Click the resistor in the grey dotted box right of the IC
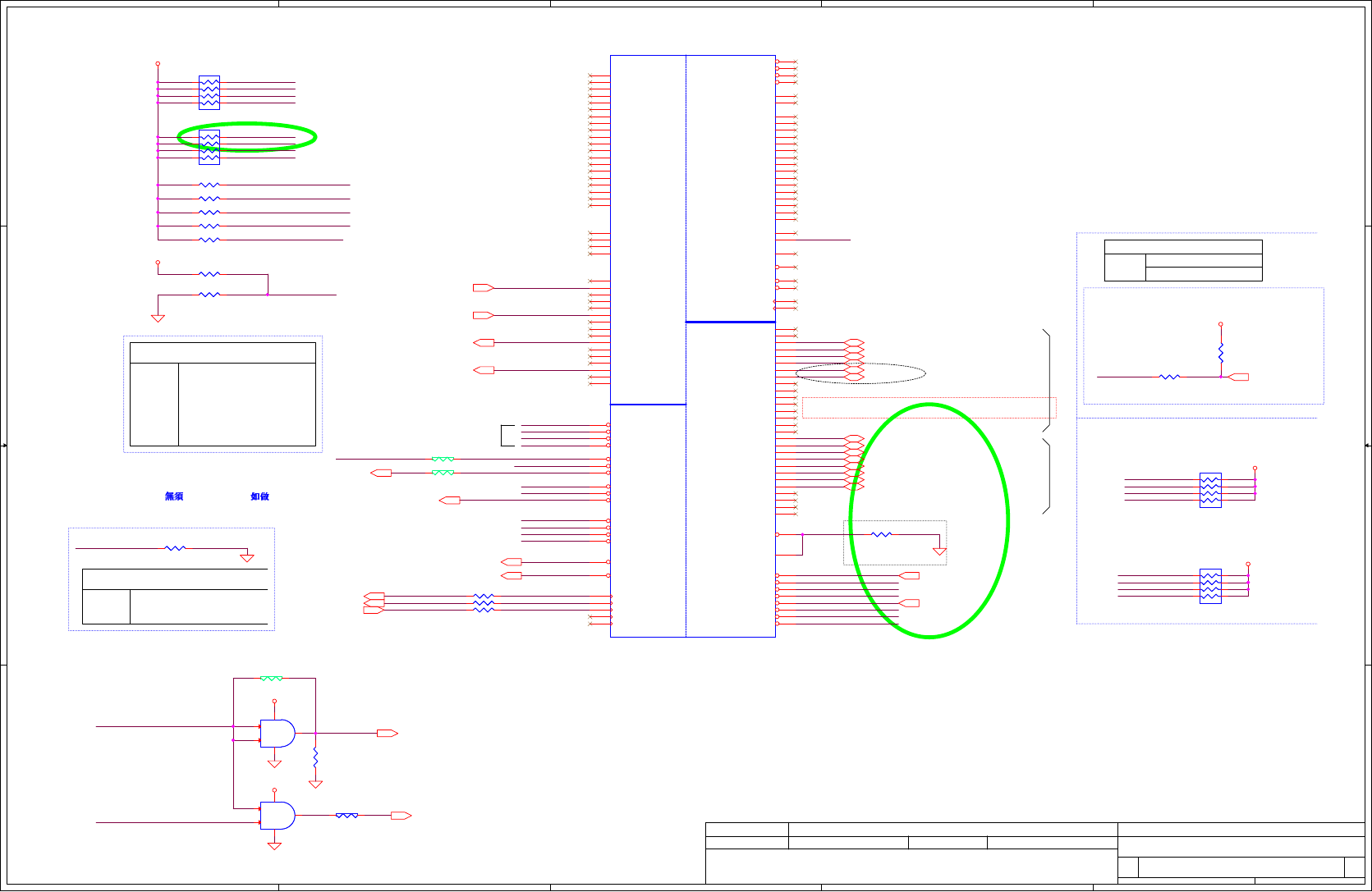 881,534
